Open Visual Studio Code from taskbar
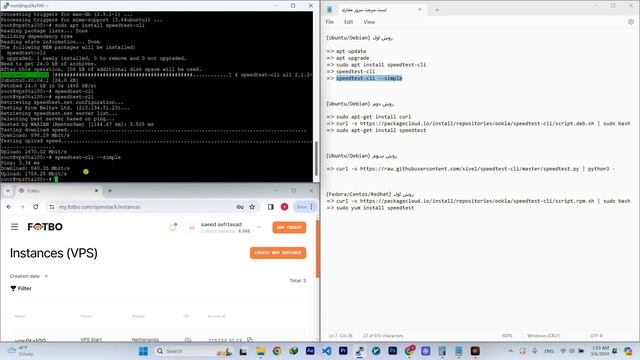 coord(327,351)
